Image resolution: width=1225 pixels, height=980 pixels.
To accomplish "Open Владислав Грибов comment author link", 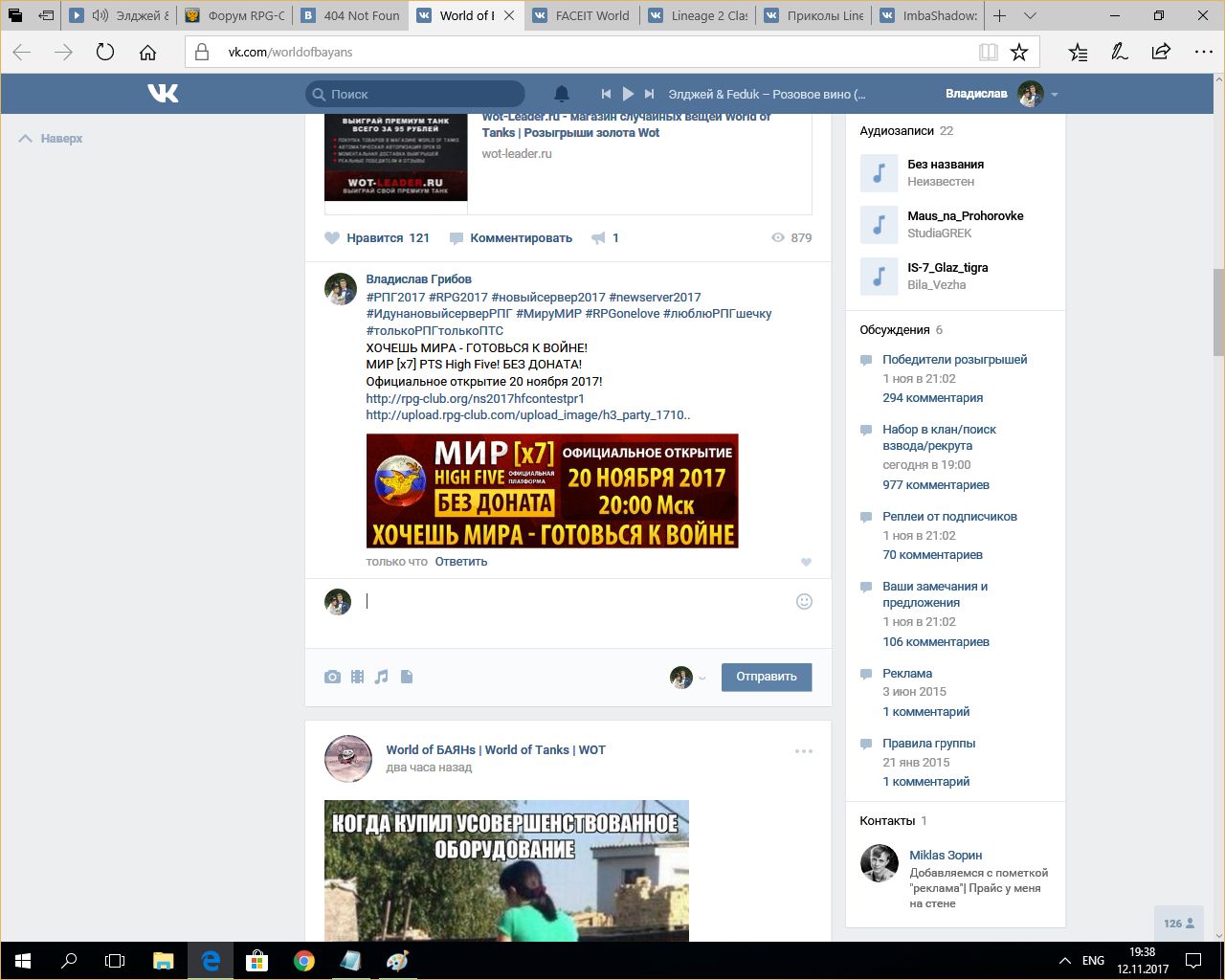I will coord(418,278).
